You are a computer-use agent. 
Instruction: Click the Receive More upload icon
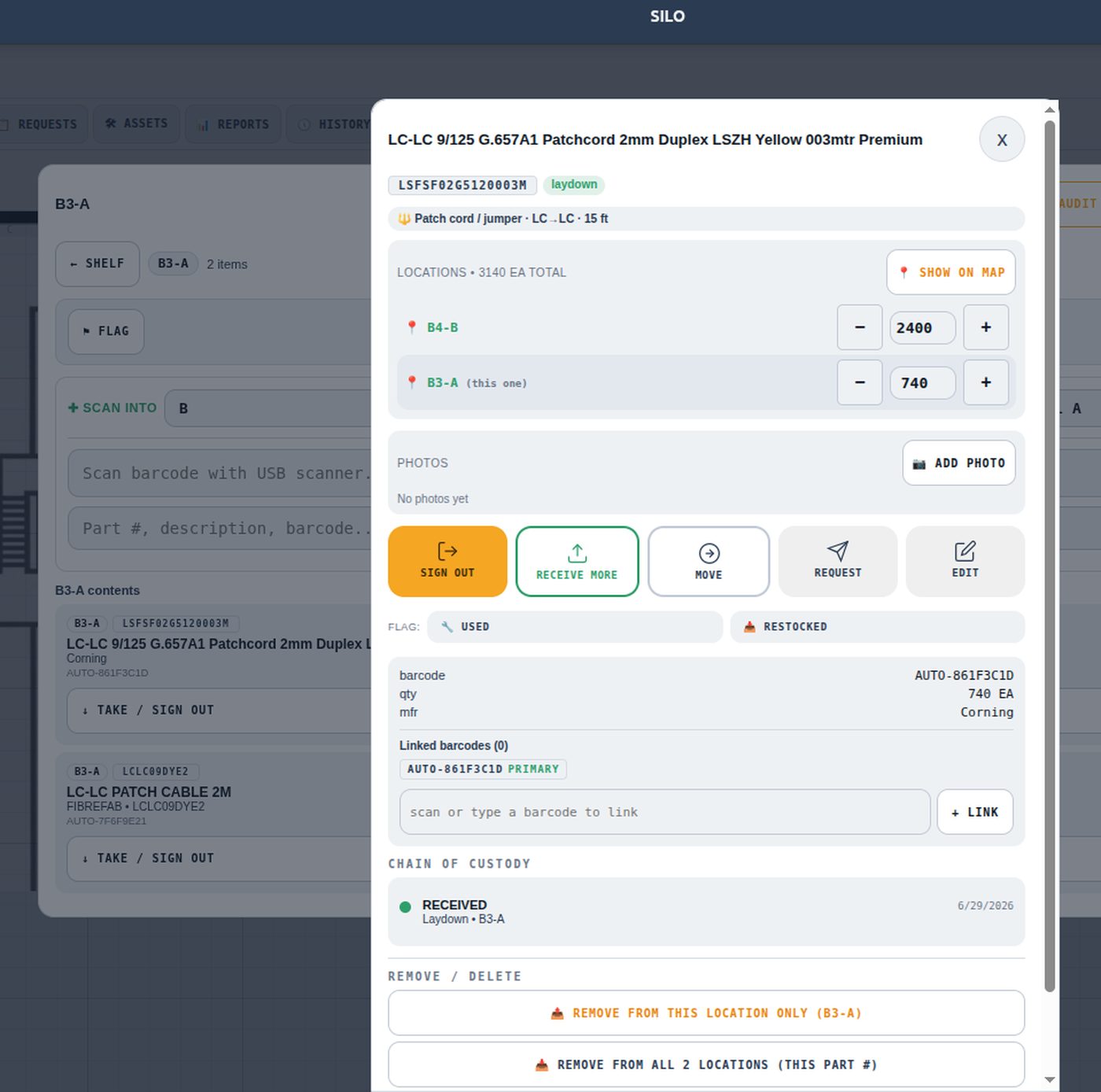(577, 553)
